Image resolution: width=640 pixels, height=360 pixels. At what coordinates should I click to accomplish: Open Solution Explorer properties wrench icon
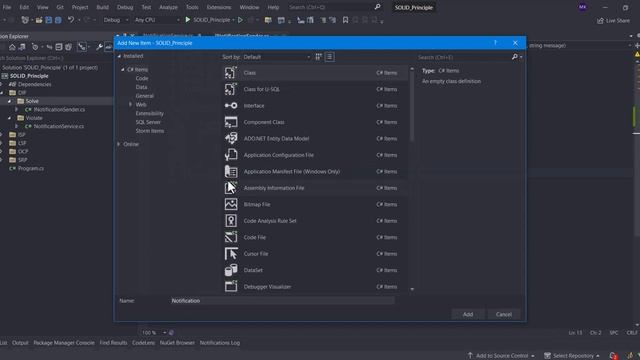pyautogui.click(x=99, y=47)
